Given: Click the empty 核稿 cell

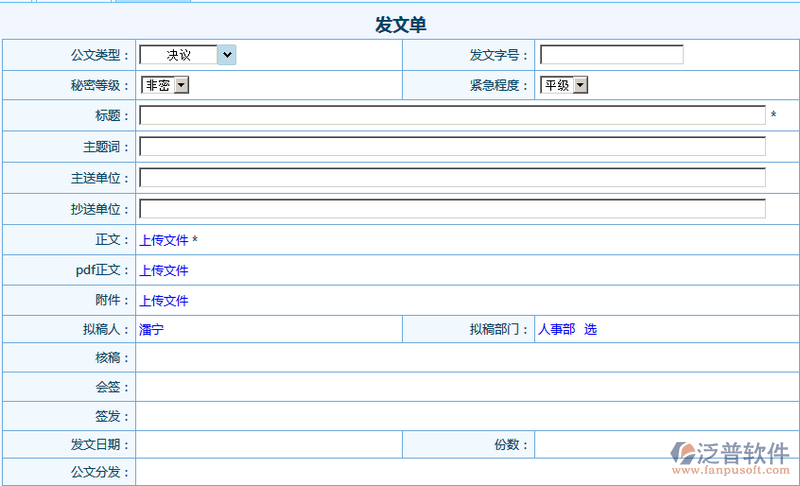Looking at the screenshot, I should (466, 358).
